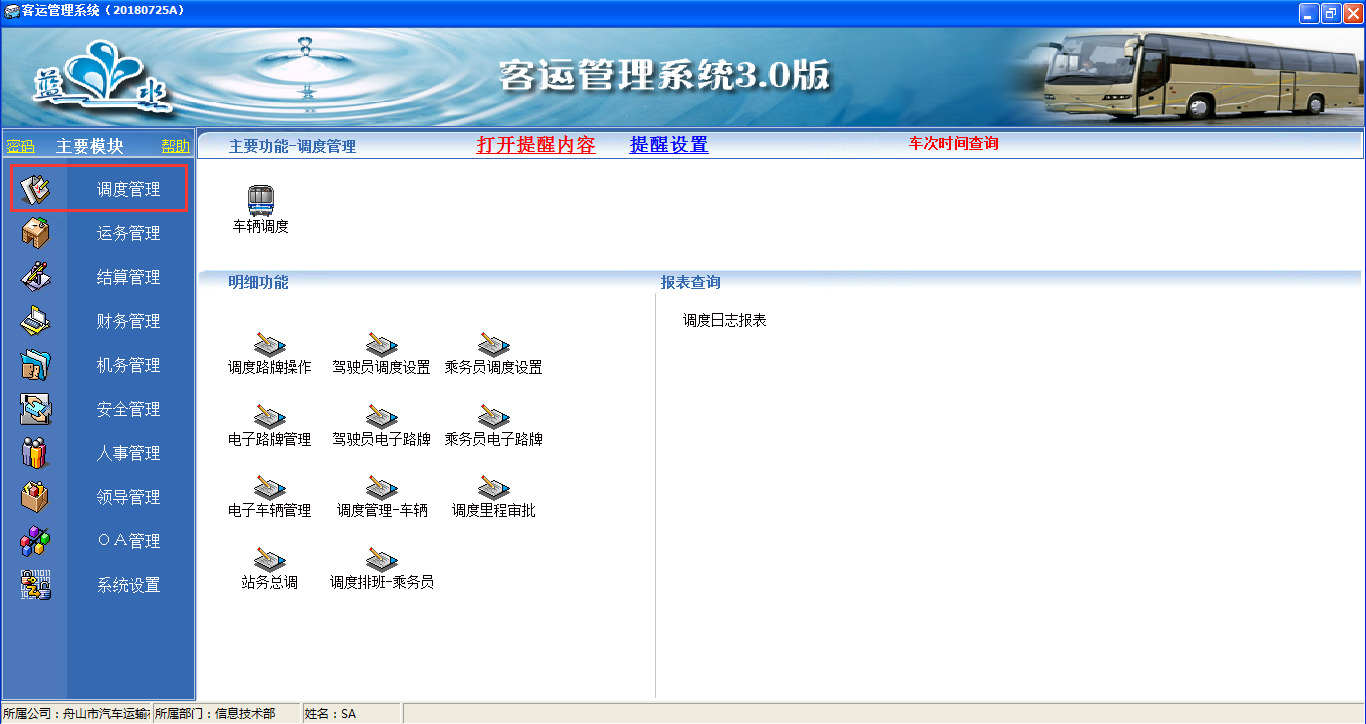Click the 客运管理系统 title bar icon
This screenshot has width=1366, height=724.
click(x=11, y=11)
